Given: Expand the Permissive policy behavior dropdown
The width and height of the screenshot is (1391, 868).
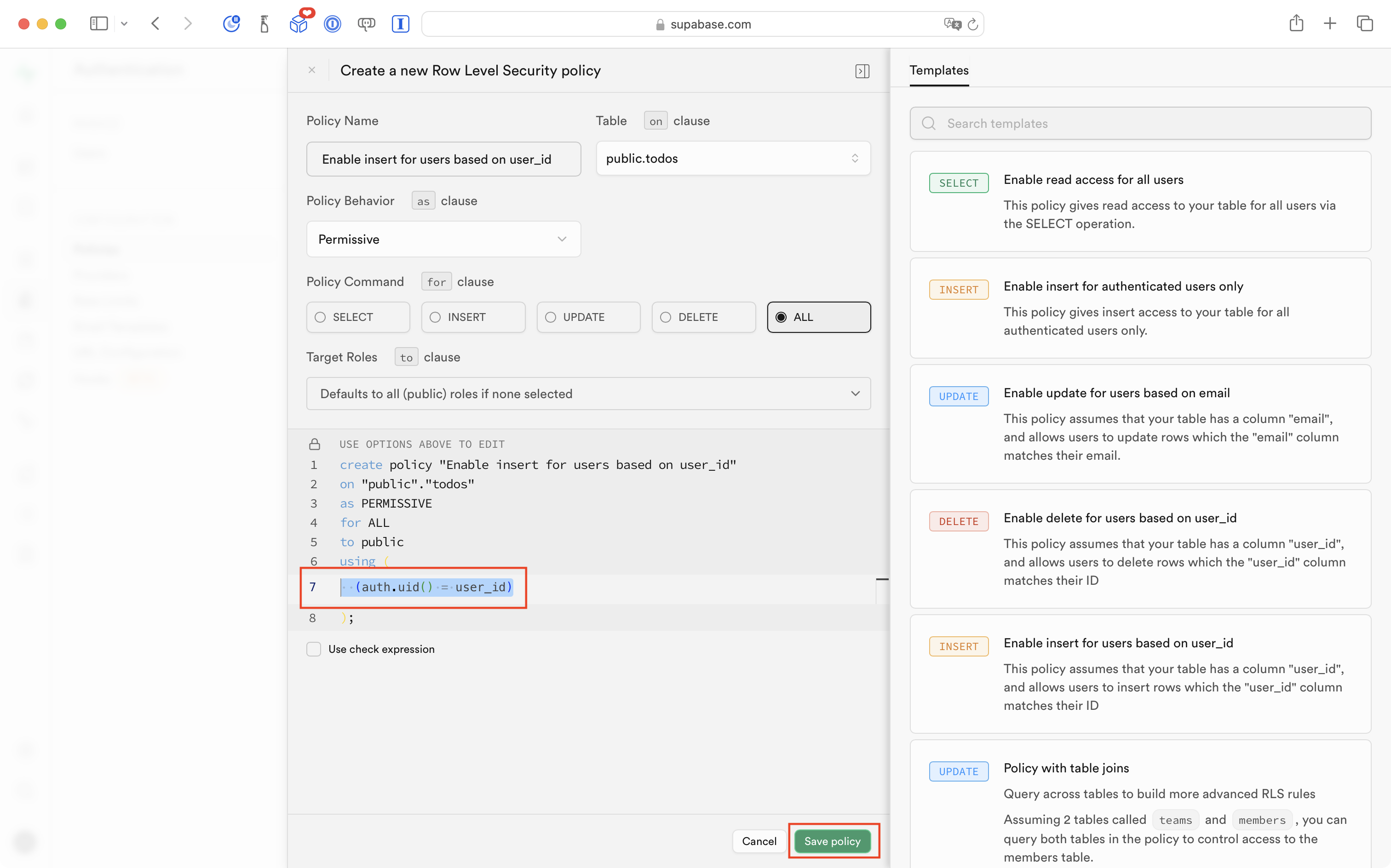Looking at the screenshot, I should tap(443, 239).
